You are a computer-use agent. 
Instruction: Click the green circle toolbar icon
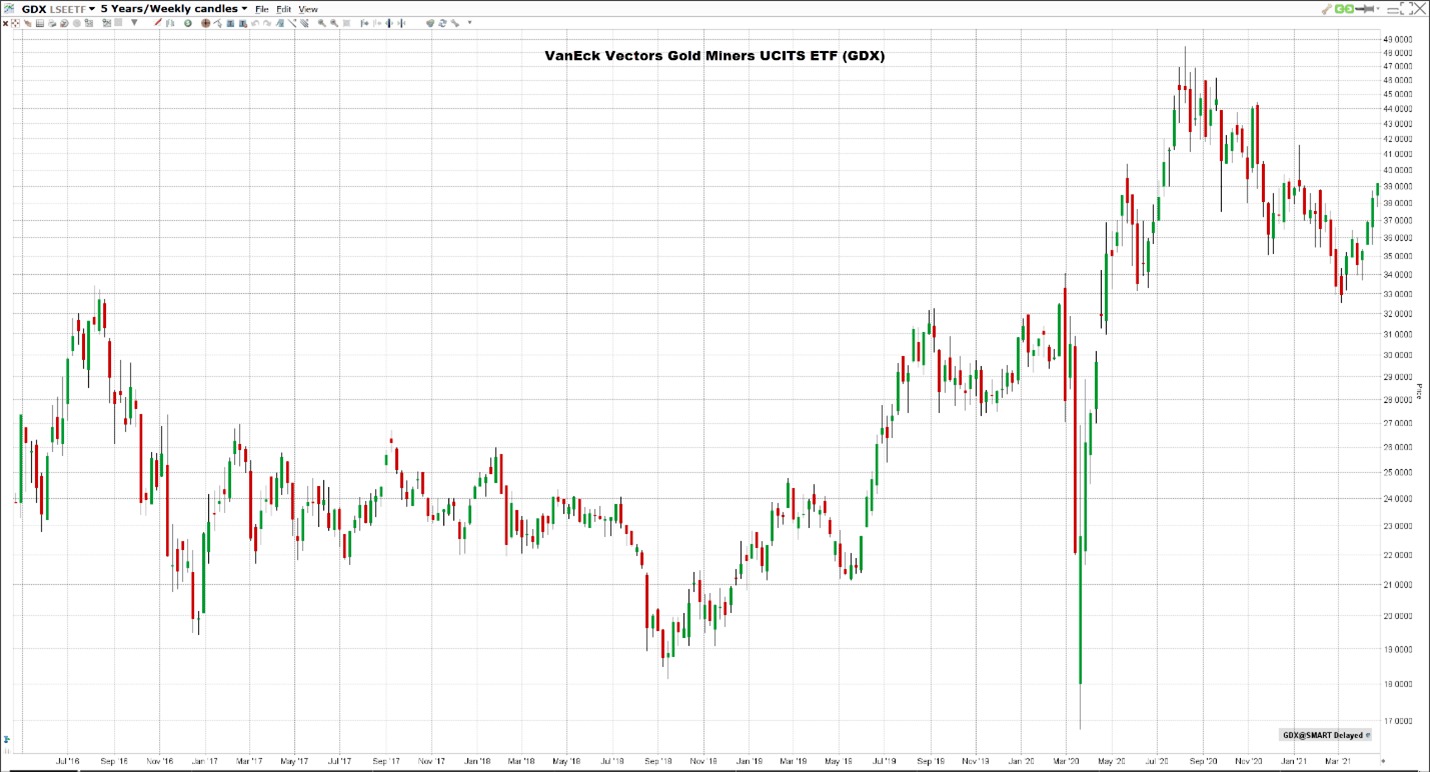click(x=188, y=23)
